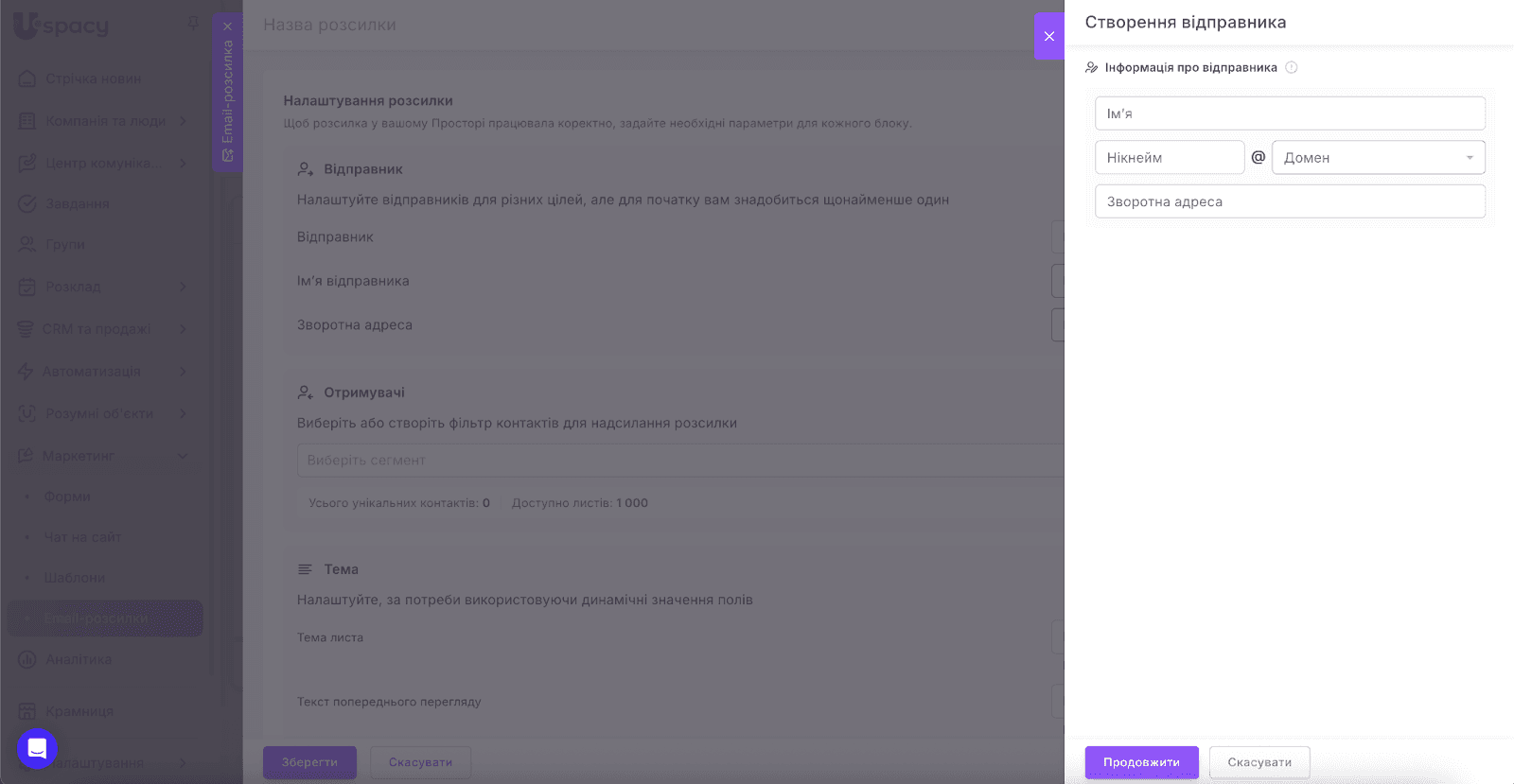Expand the Автоматизація submenu arrow
This screenshot has height=784, width=1514.
click(183, 372)
